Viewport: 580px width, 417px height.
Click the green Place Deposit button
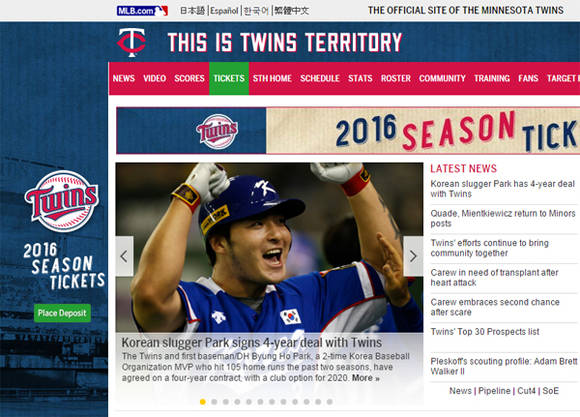[62, 313]
